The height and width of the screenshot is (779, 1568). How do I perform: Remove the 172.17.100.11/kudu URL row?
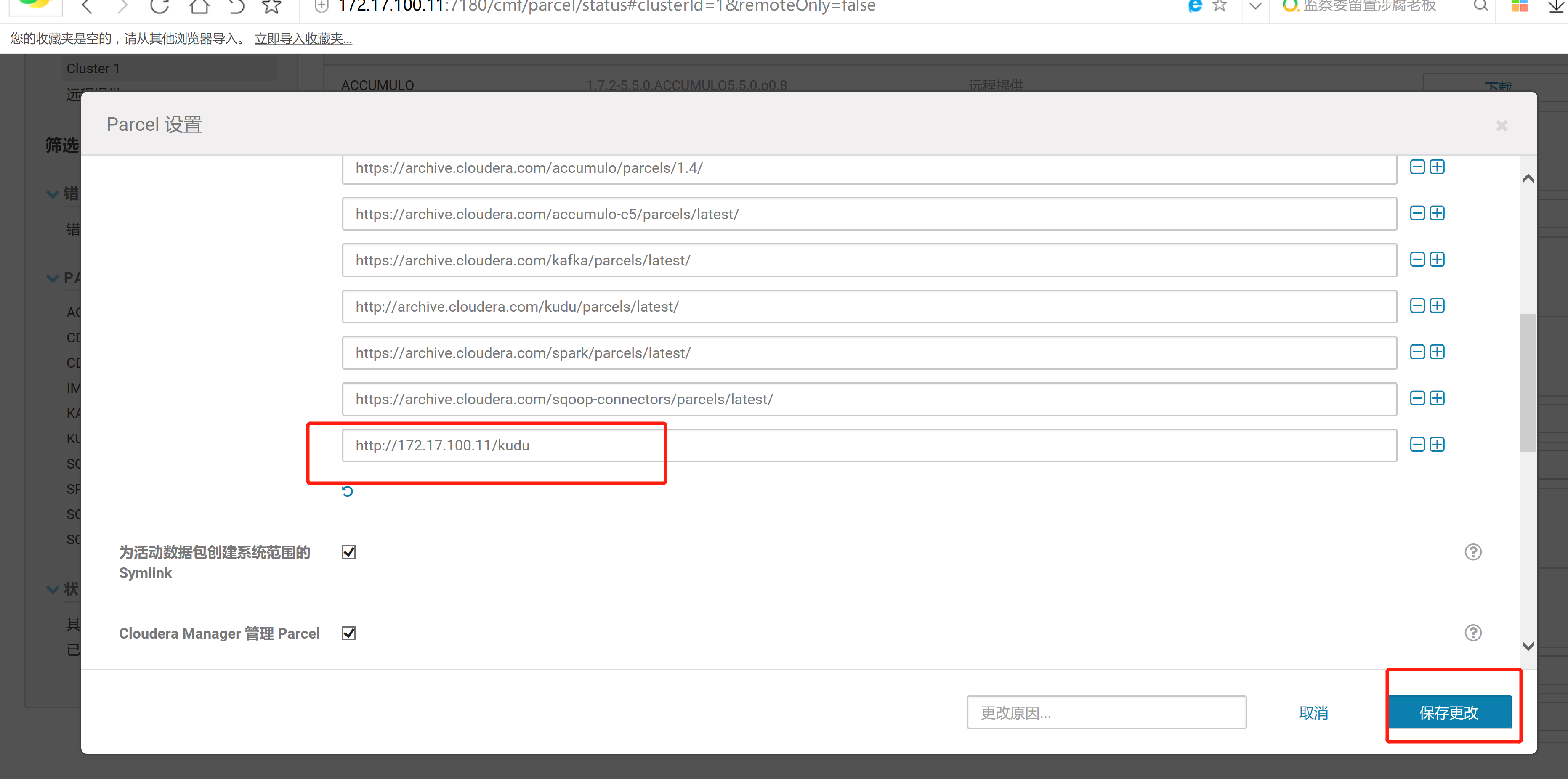tap(1417, 444)
